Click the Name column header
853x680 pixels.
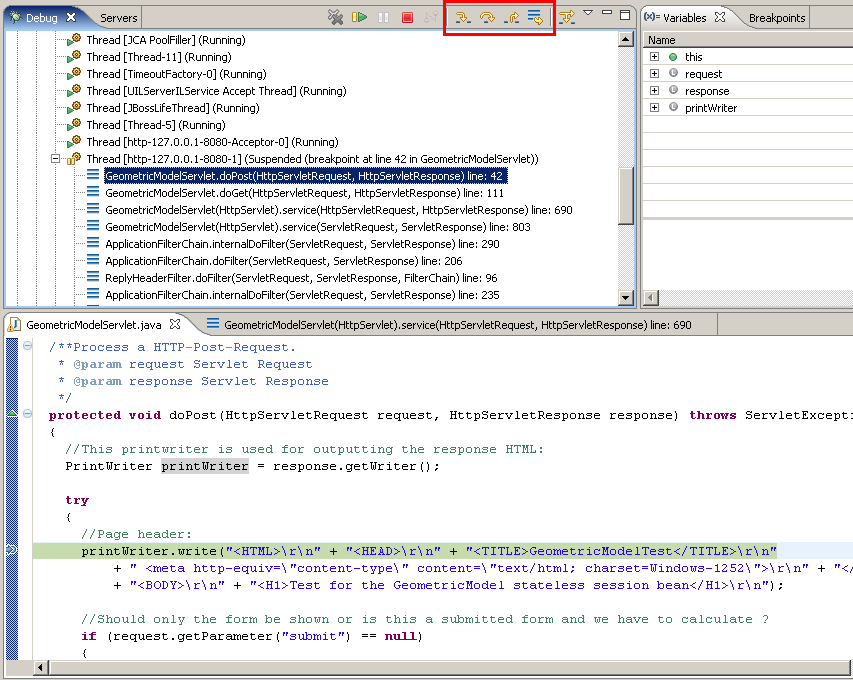[x=748, y=40]
